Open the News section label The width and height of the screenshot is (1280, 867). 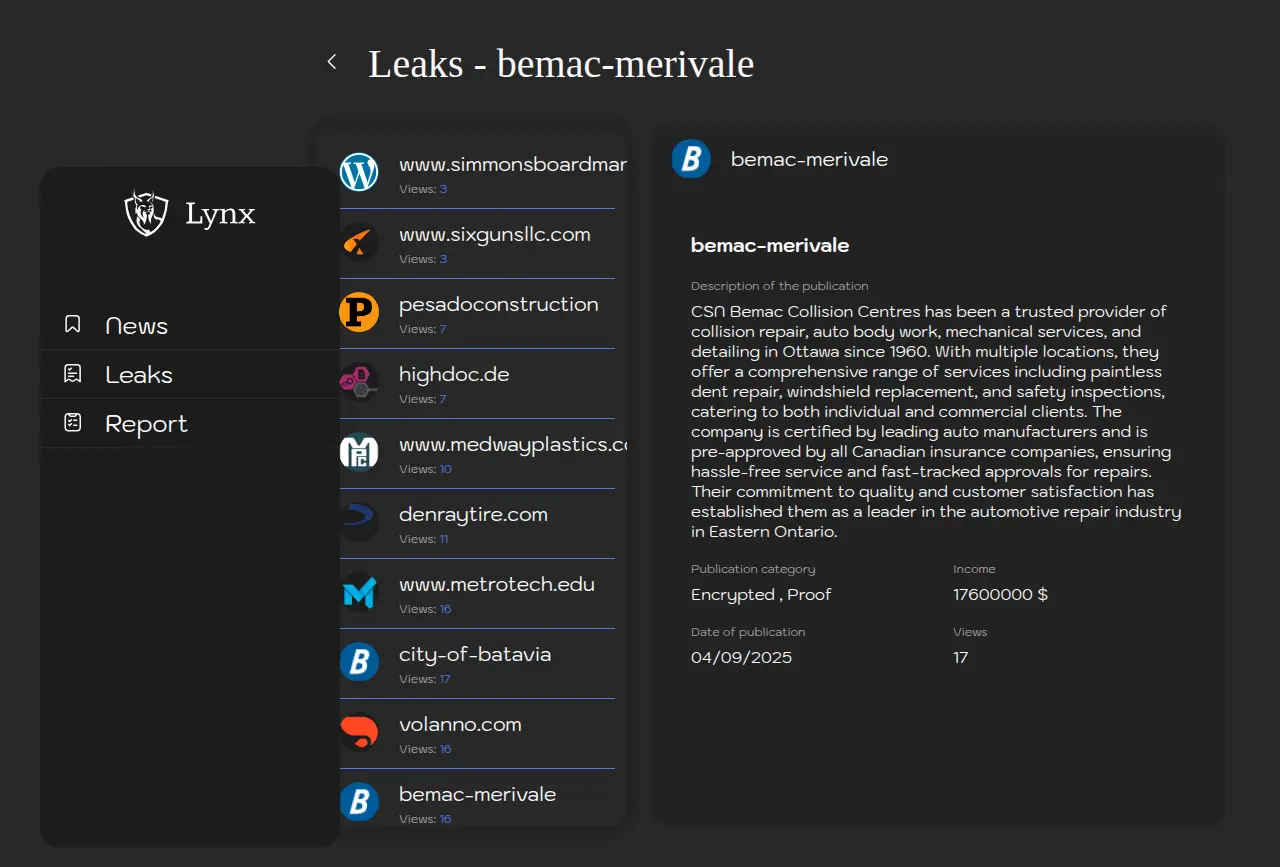point(137,326)
